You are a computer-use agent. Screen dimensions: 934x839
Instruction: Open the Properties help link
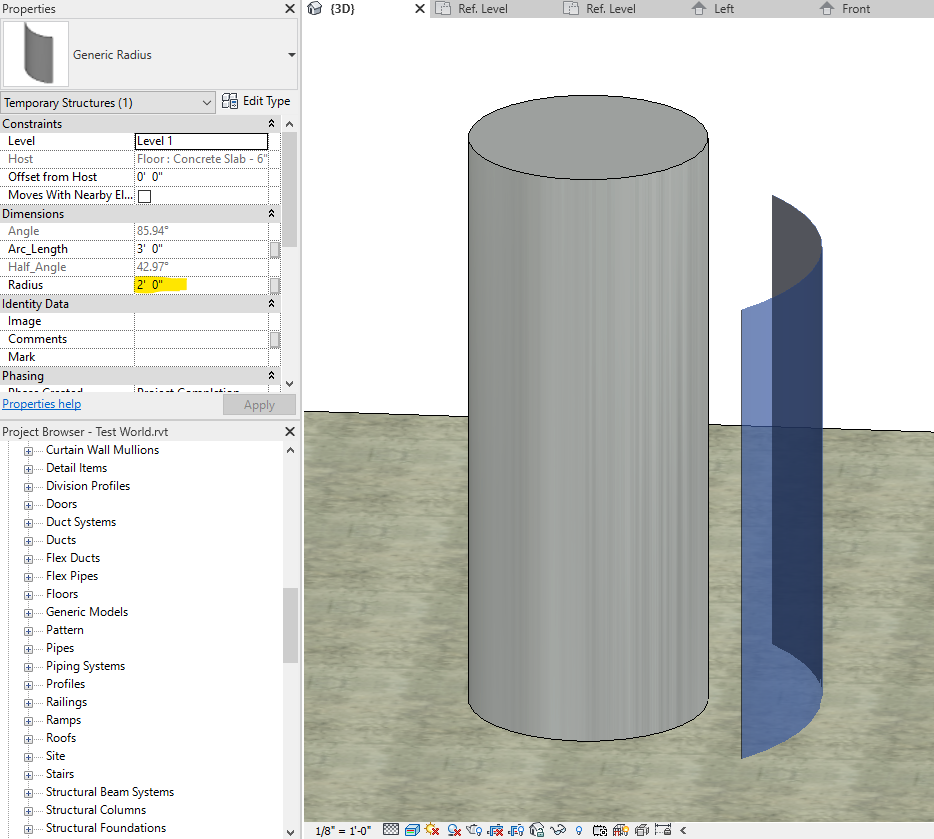[x=41, y=404]
